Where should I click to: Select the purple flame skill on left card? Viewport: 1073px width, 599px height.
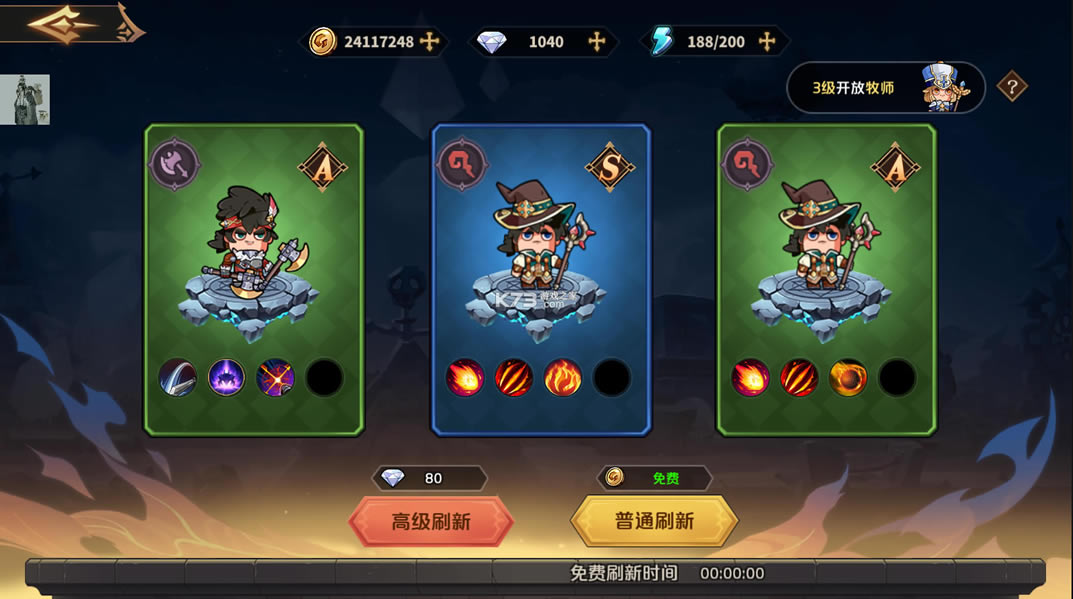tap(227, 378)
